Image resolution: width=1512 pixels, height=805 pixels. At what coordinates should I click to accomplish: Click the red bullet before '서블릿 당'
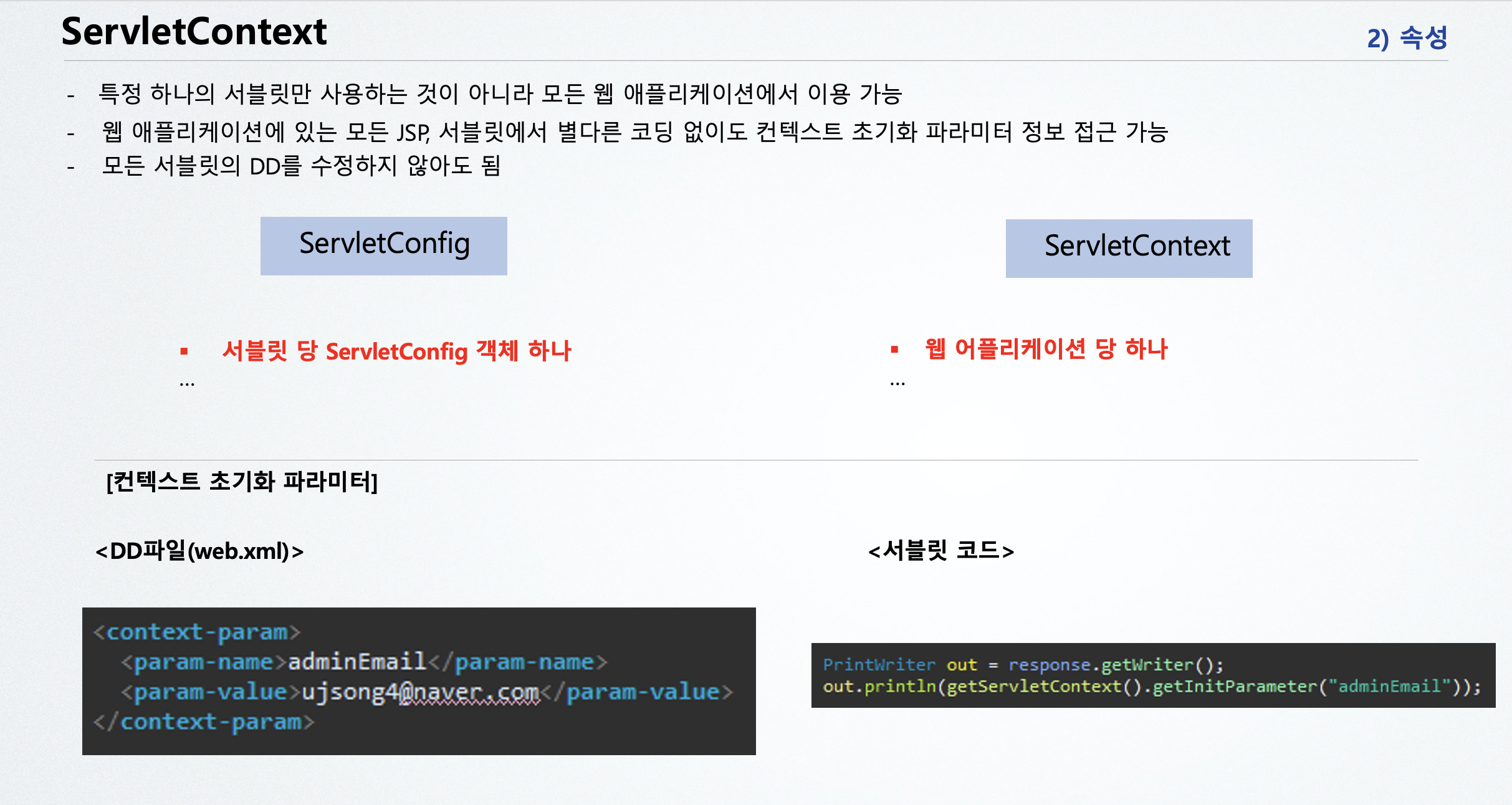point(184,351)
